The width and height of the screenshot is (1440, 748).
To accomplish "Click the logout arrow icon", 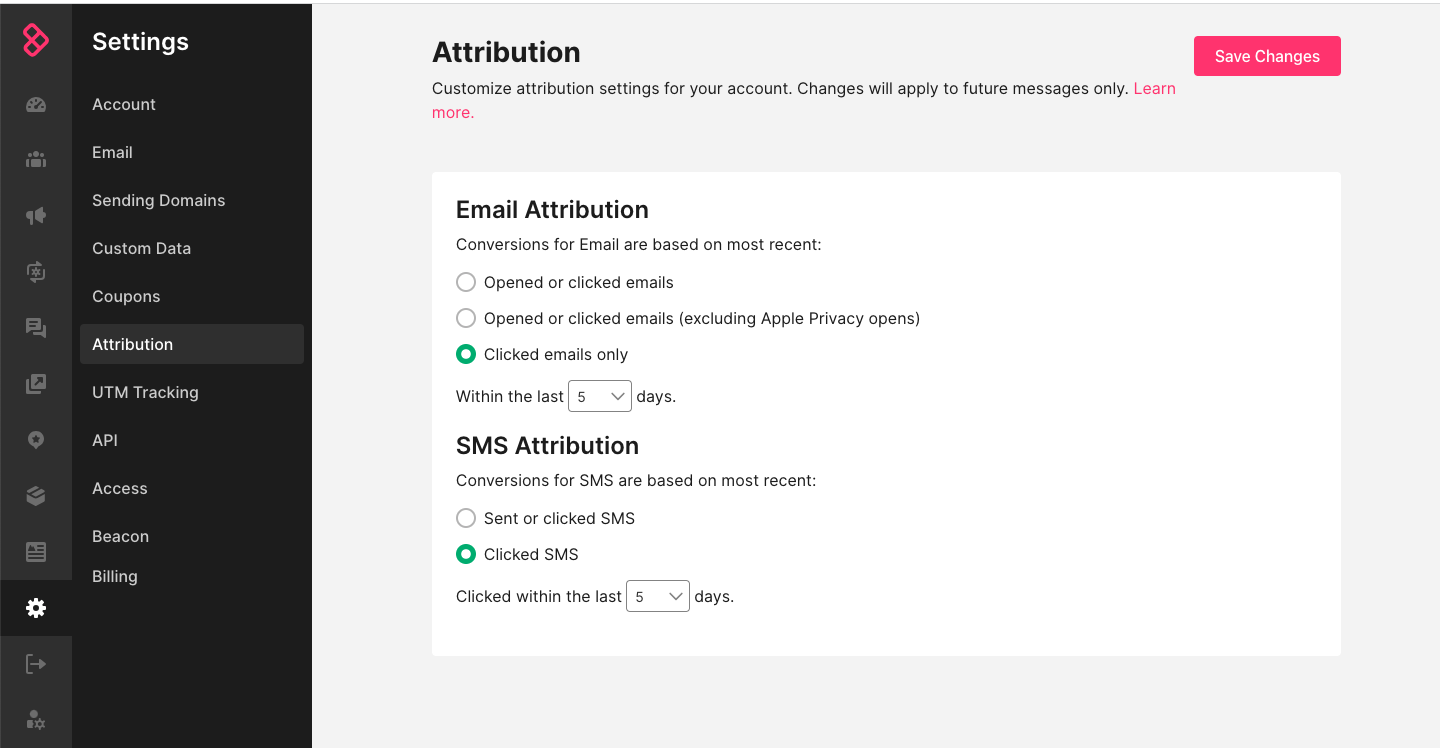I will pyautogui.click(x=36, y=664).
